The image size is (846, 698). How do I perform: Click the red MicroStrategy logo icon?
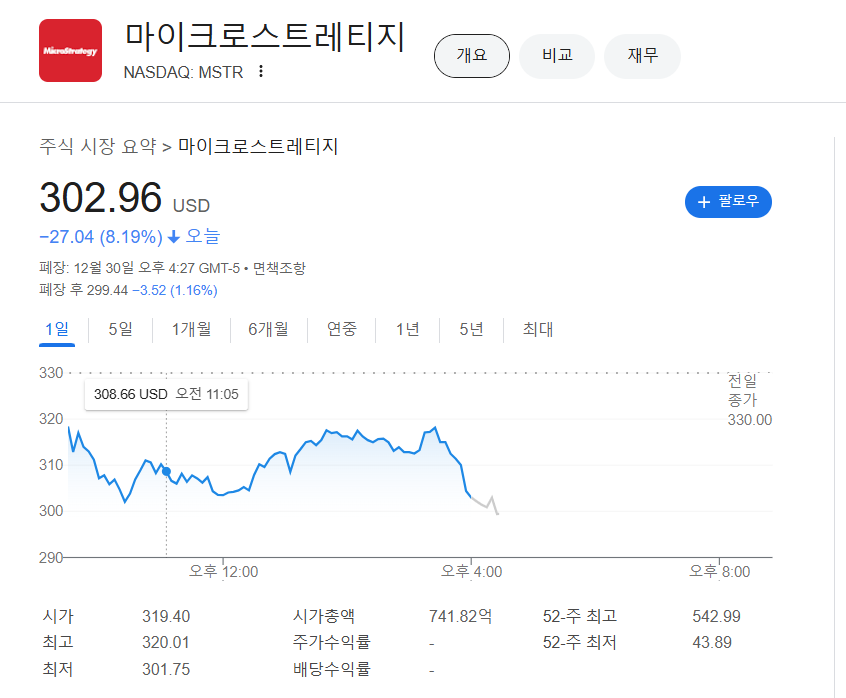tap(70, 51)
